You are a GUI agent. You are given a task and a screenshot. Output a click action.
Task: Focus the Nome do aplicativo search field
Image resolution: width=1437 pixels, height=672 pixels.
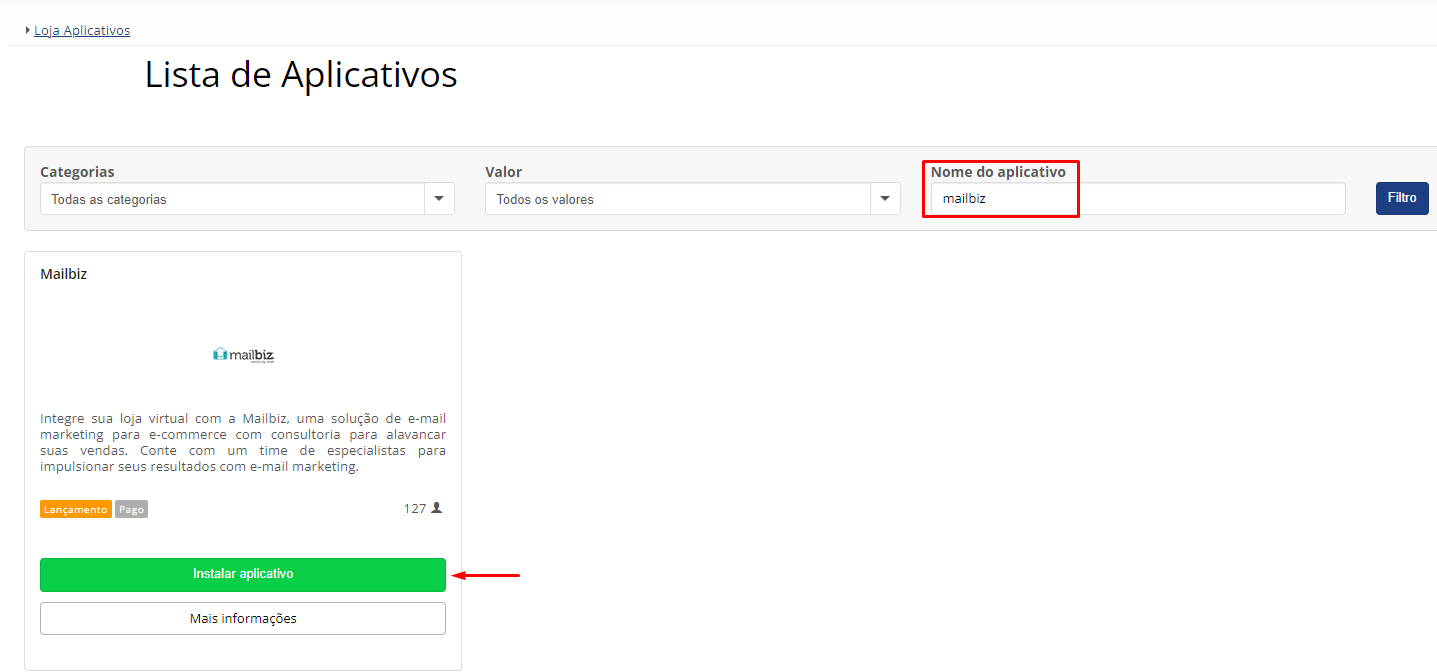1138,199
